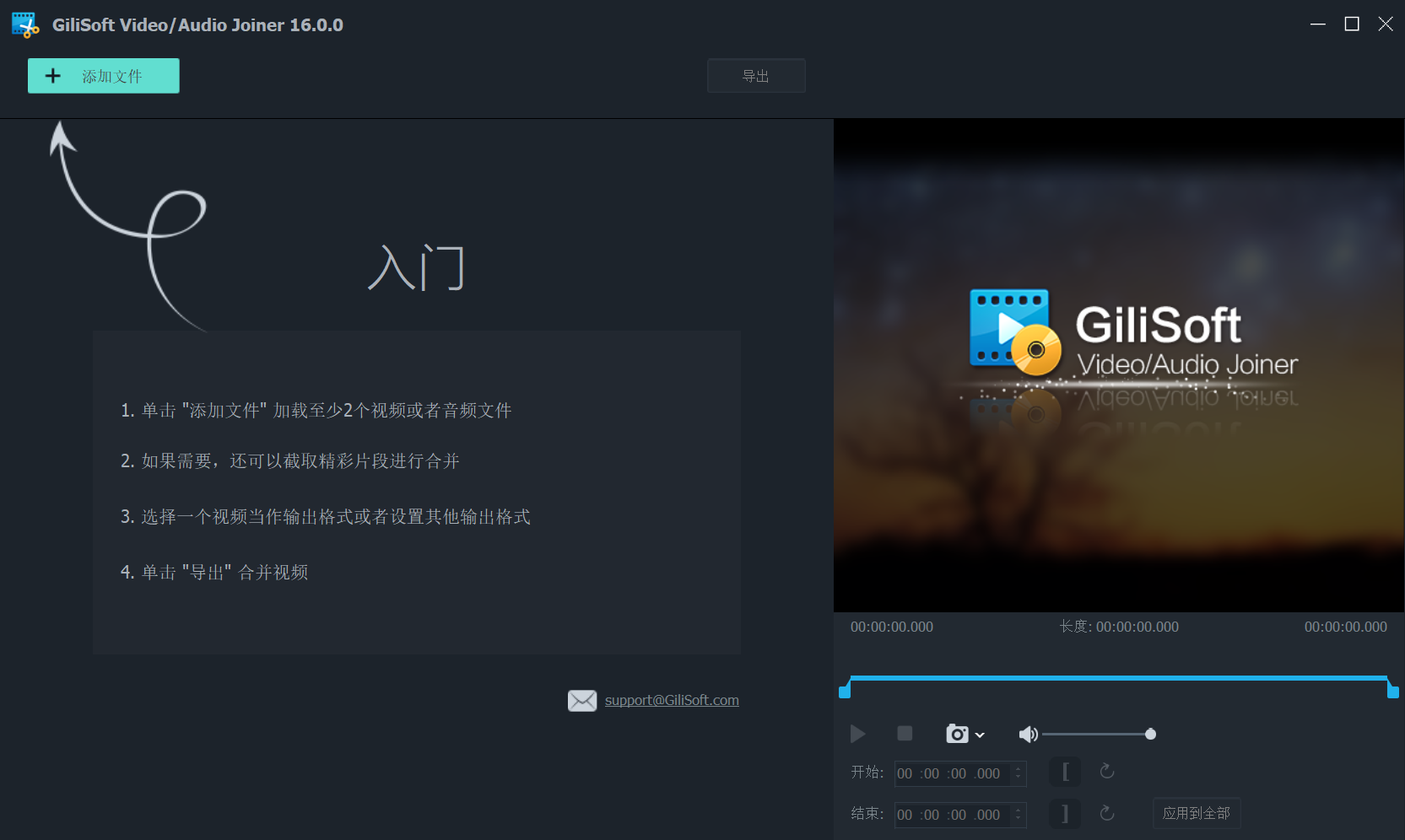The height and width of the screenshot is (840, 1405).
Task: Click the 开始 start time input field
Action: (960, 773)
